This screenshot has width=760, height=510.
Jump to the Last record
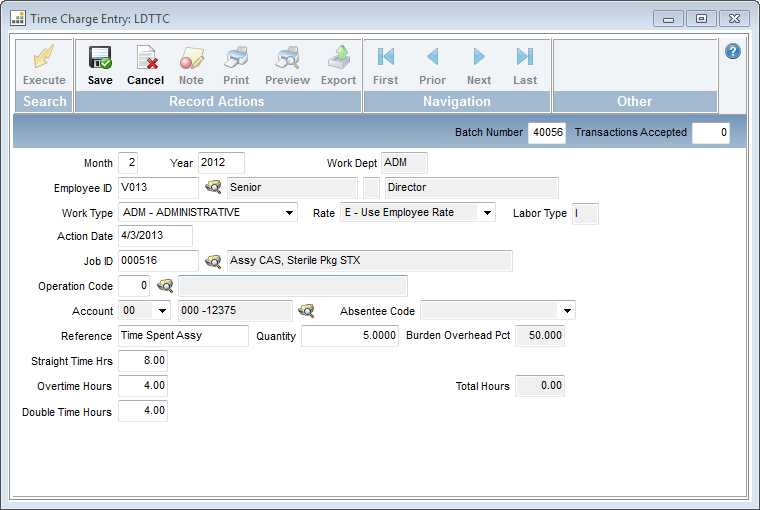(x=525, y=65)
